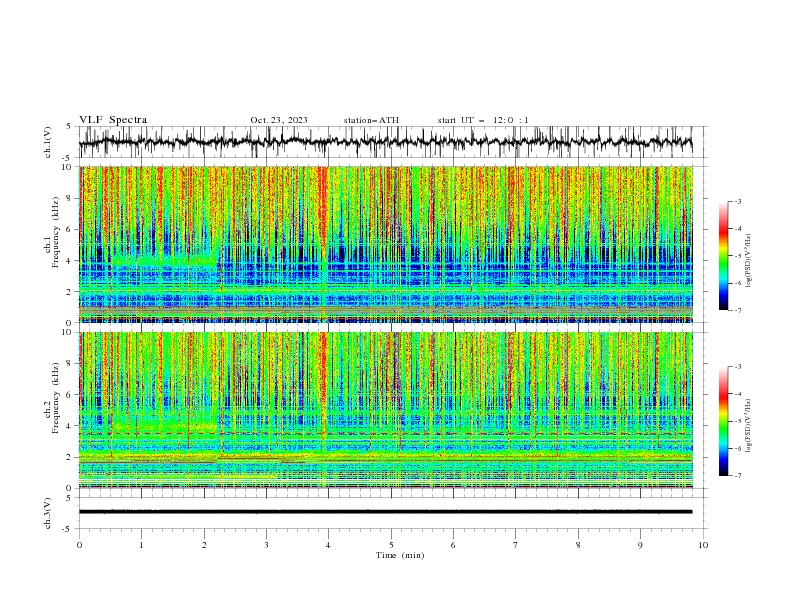Click the "VLF Spectra" title text

click(113, 120)
